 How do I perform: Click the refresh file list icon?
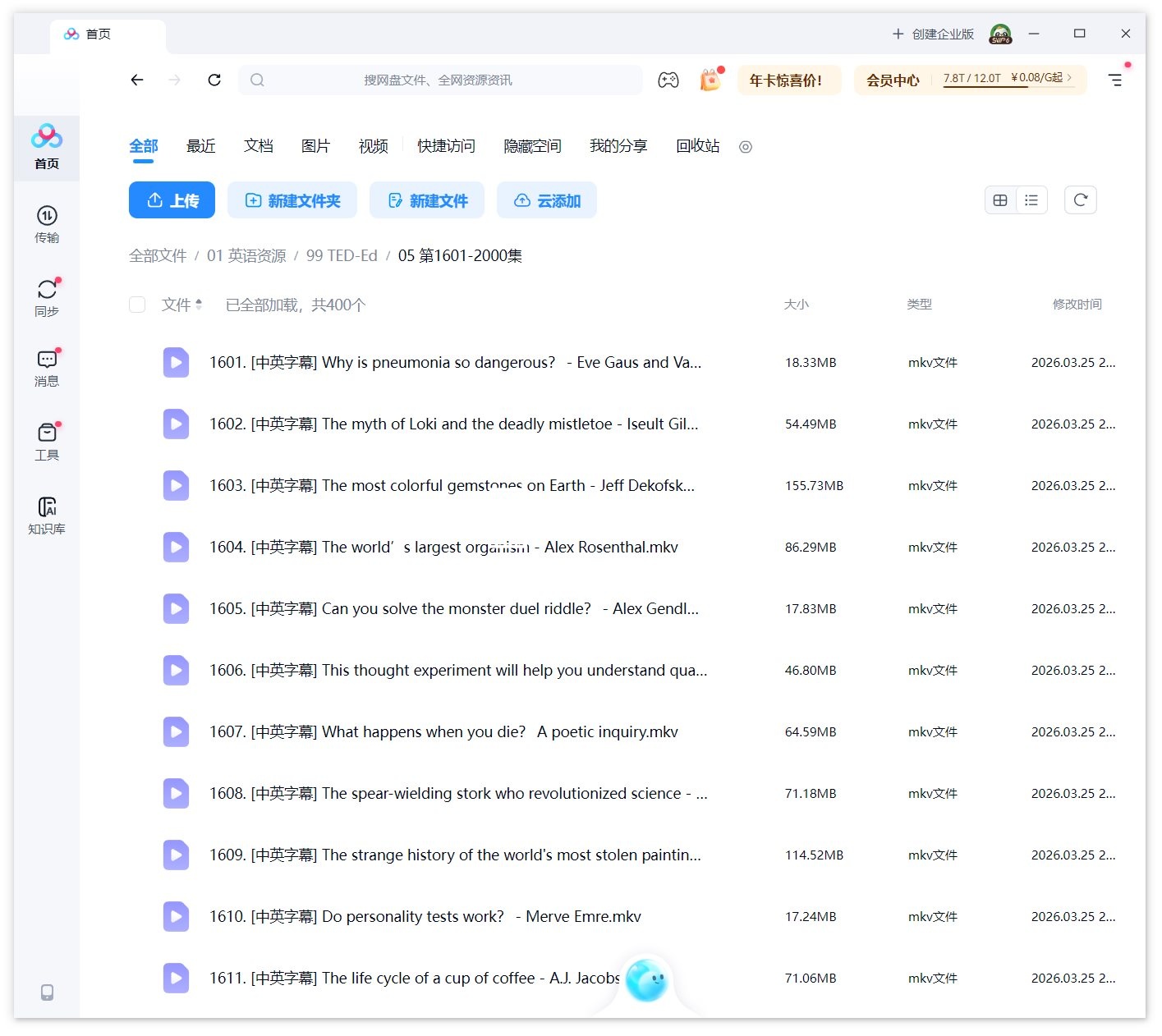pos(1080,199)
